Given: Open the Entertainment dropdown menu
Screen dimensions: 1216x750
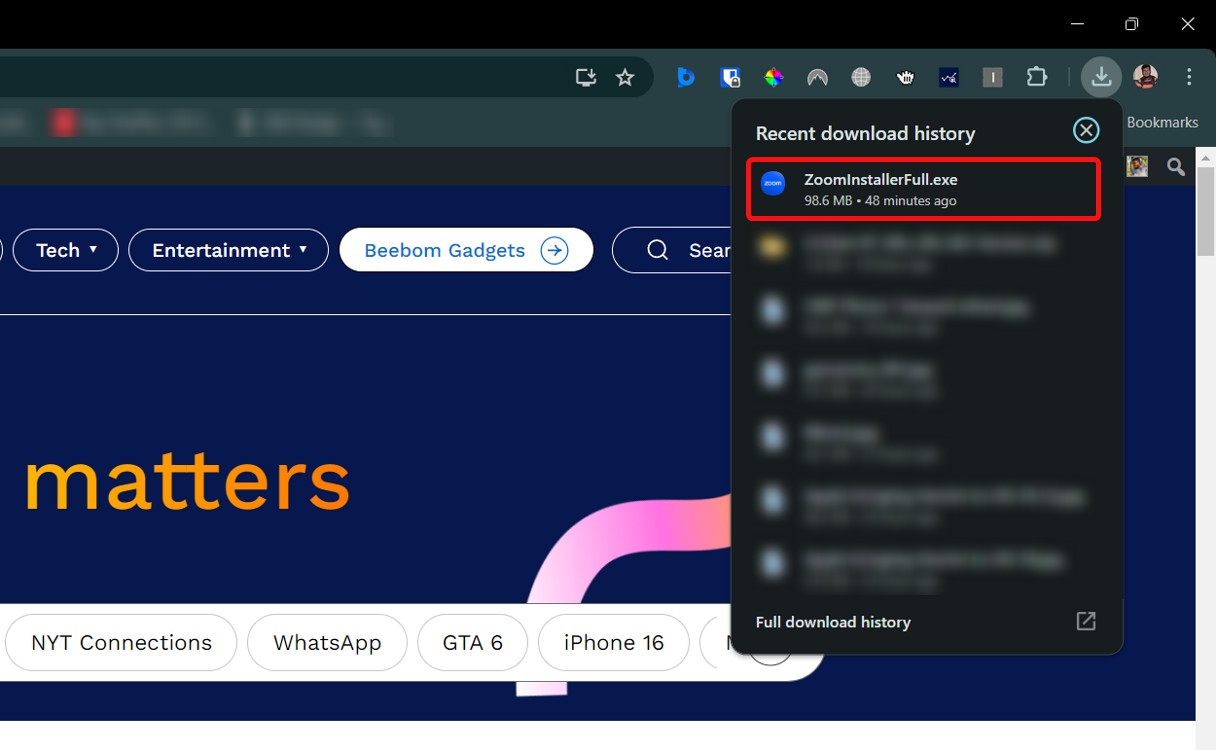Looking at the screenshot, I should pyautogui.click(x=228, y=250).
